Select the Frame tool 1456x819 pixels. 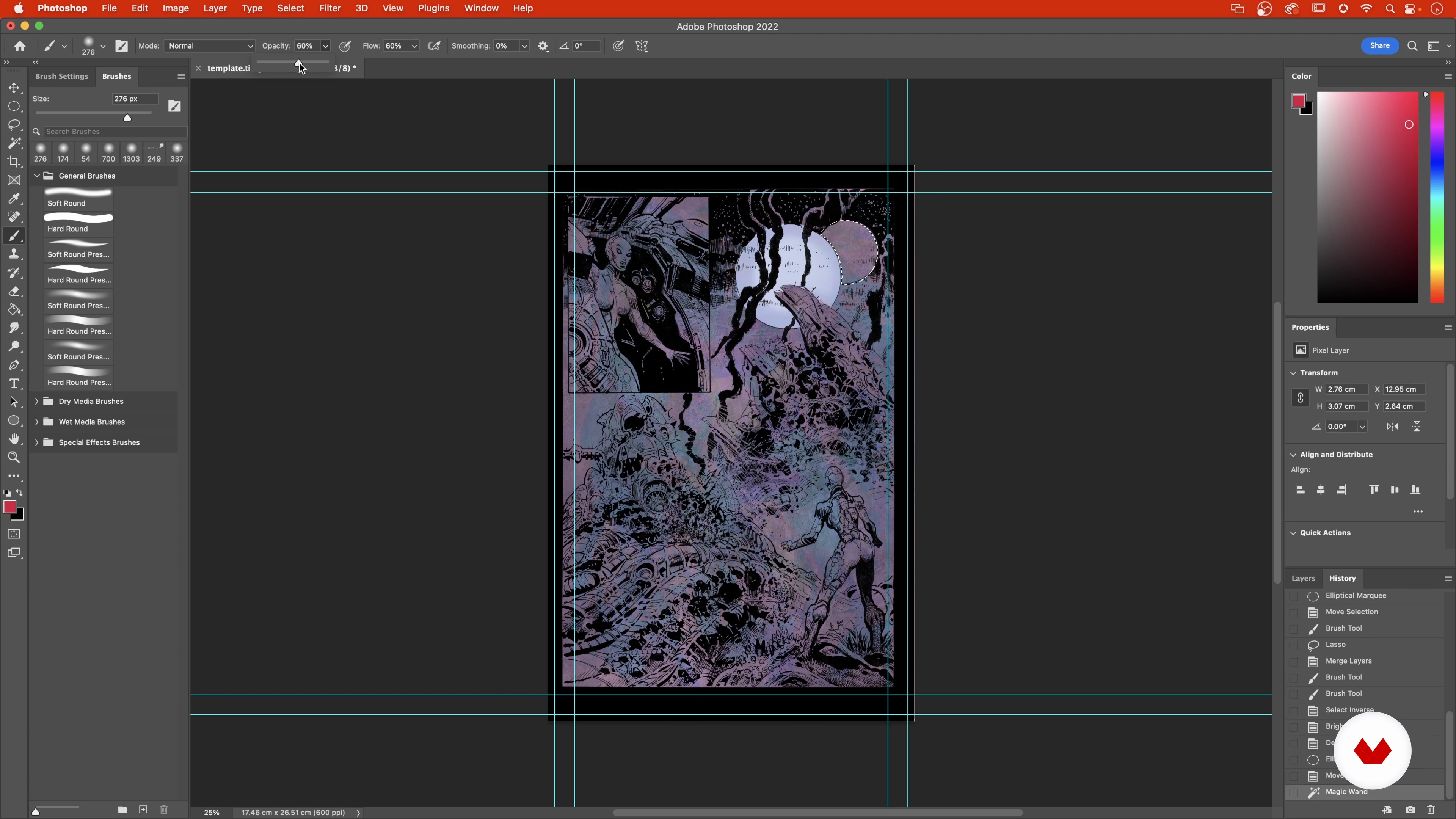(x=14, y=180)
